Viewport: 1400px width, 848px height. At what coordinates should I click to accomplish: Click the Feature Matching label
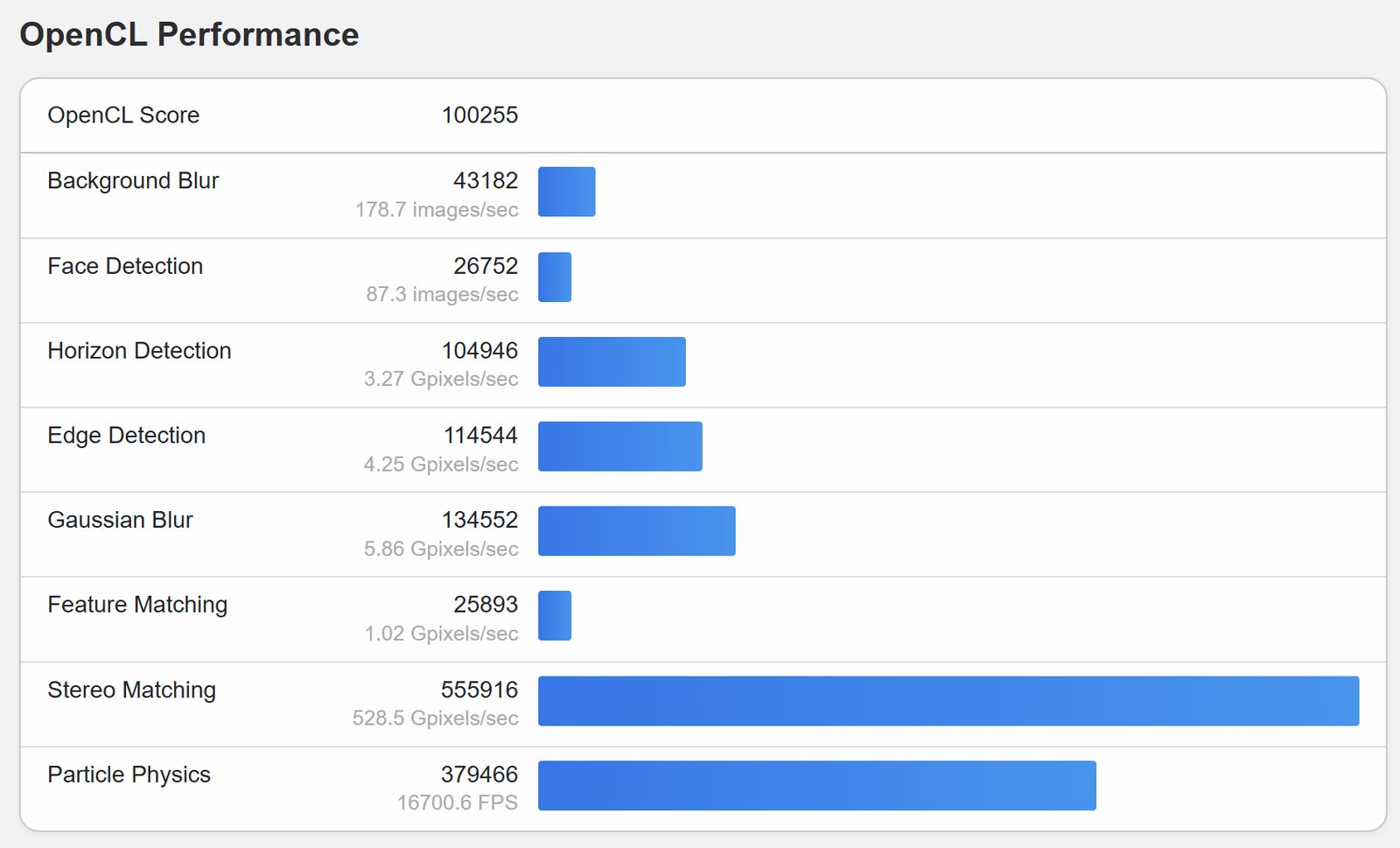137,605
